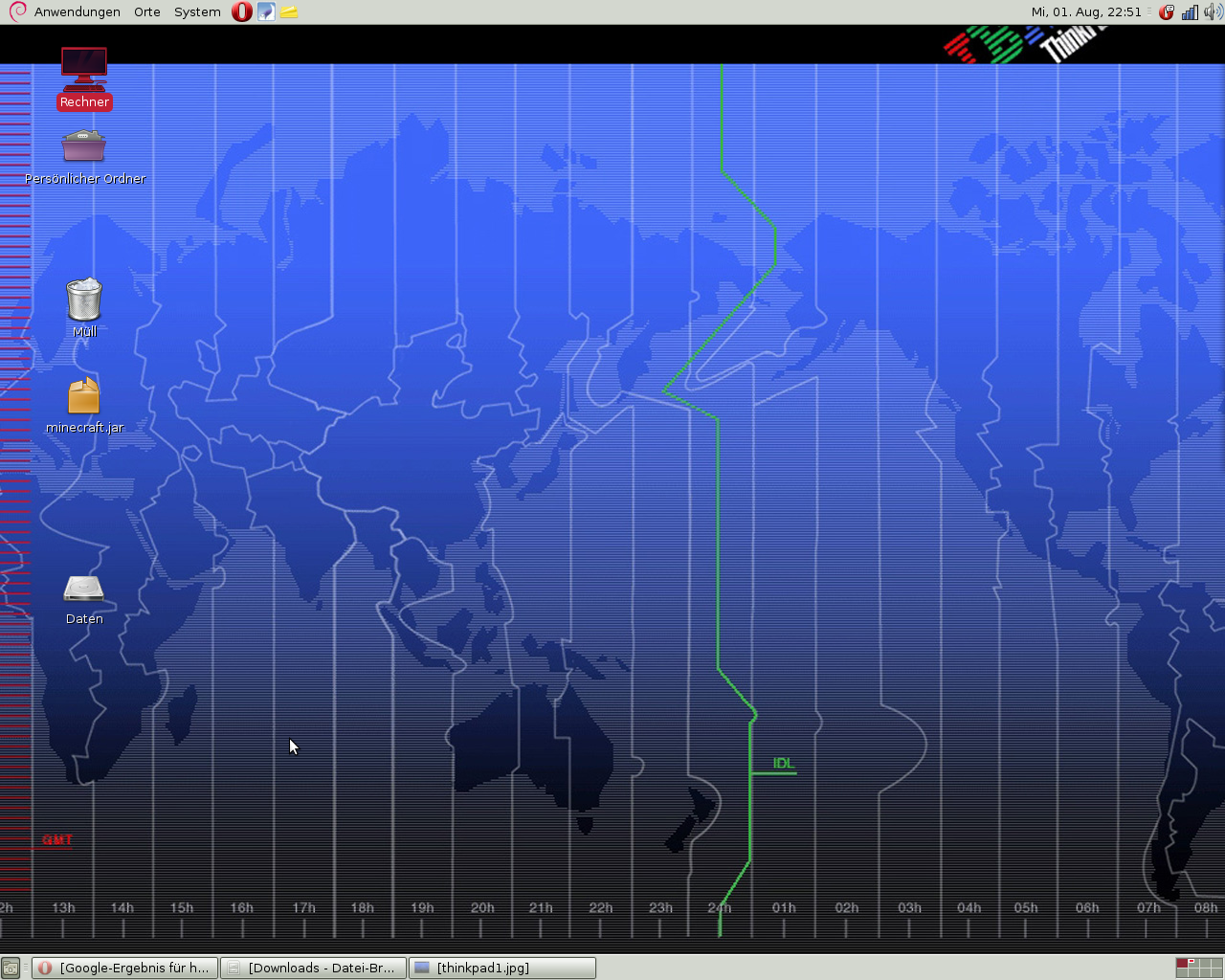The image size is (1225, 980).
Task: Switch to Downloads Datei-Browser window
Action: 313,968
